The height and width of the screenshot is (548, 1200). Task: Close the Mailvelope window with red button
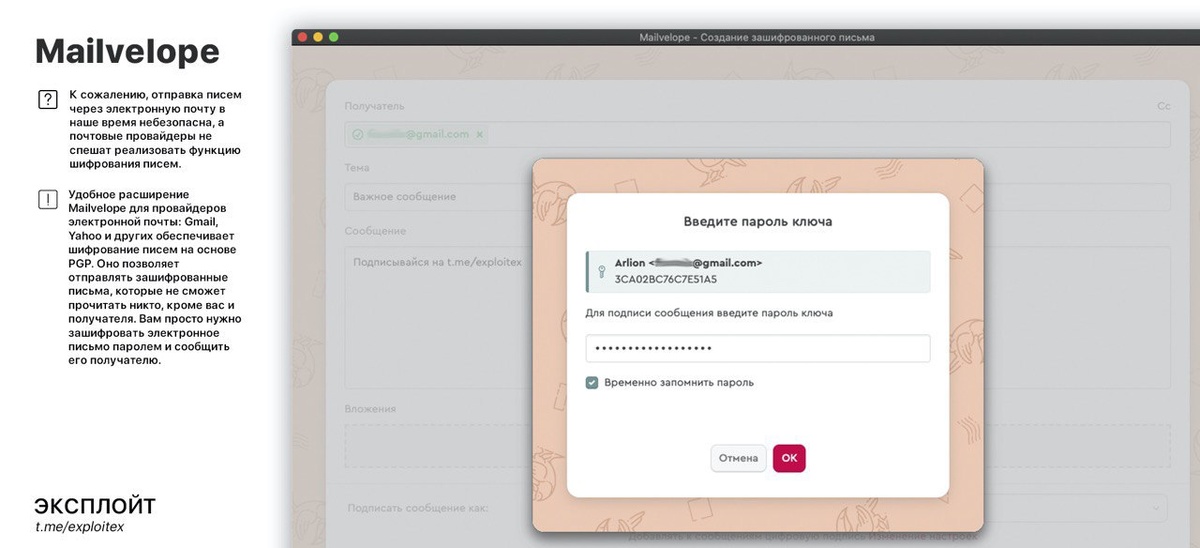tap(302, 37)
